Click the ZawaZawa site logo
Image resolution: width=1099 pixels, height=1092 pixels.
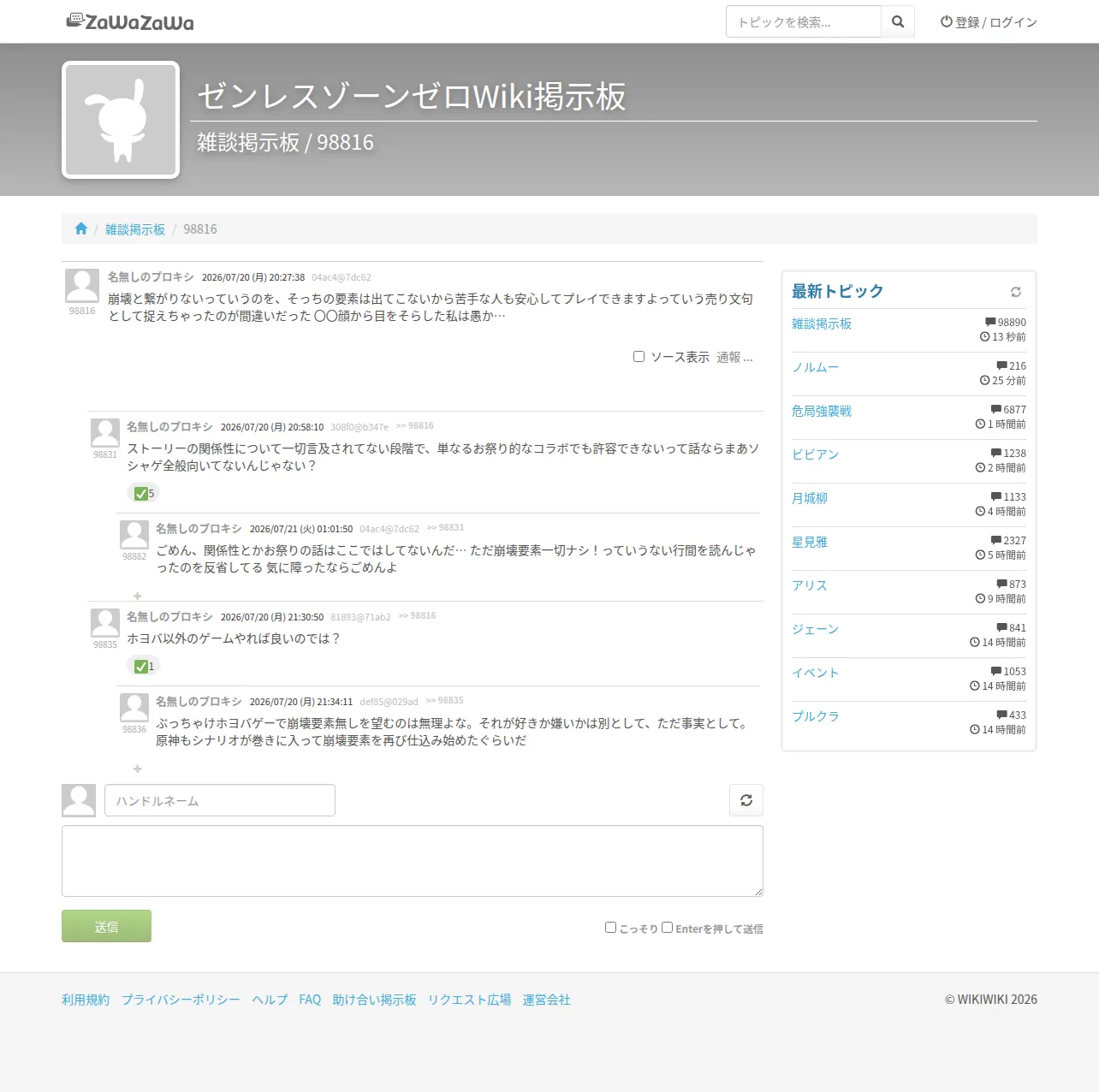[130, 21]
